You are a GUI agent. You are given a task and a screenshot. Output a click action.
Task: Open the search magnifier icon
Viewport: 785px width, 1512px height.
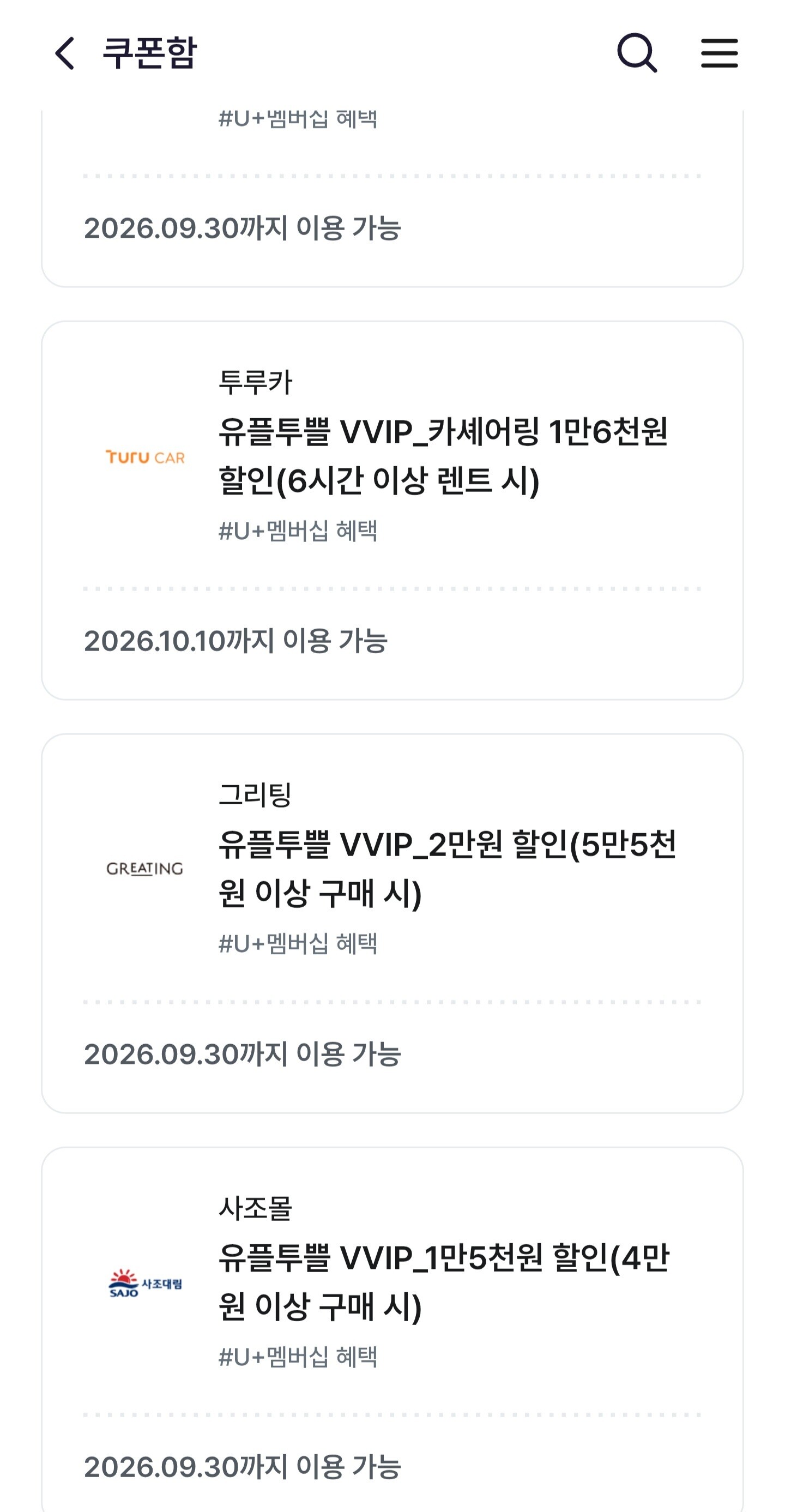pos(637,53)
